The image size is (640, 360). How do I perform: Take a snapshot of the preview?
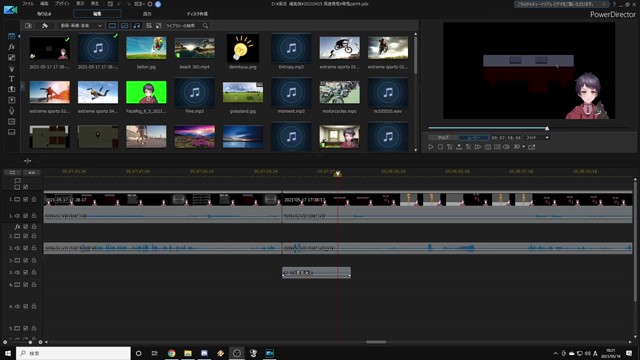488,147
